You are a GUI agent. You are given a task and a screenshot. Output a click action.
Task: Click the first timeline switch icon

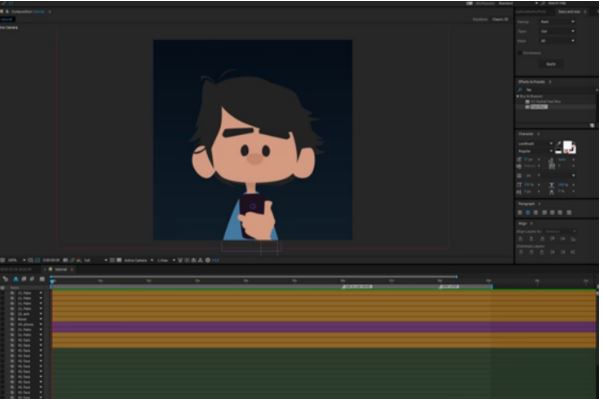coord(5,279)
